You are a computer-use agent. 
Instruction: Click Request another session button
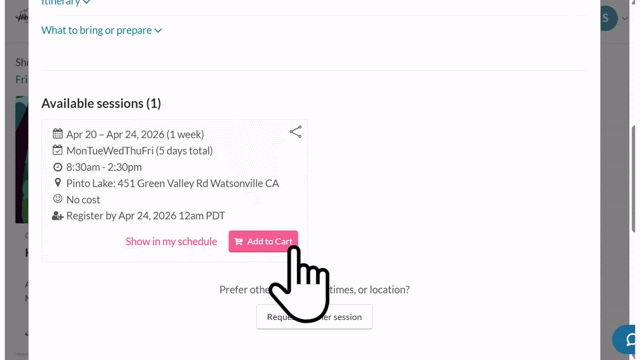pyautogui.click(x=314, y=317)
